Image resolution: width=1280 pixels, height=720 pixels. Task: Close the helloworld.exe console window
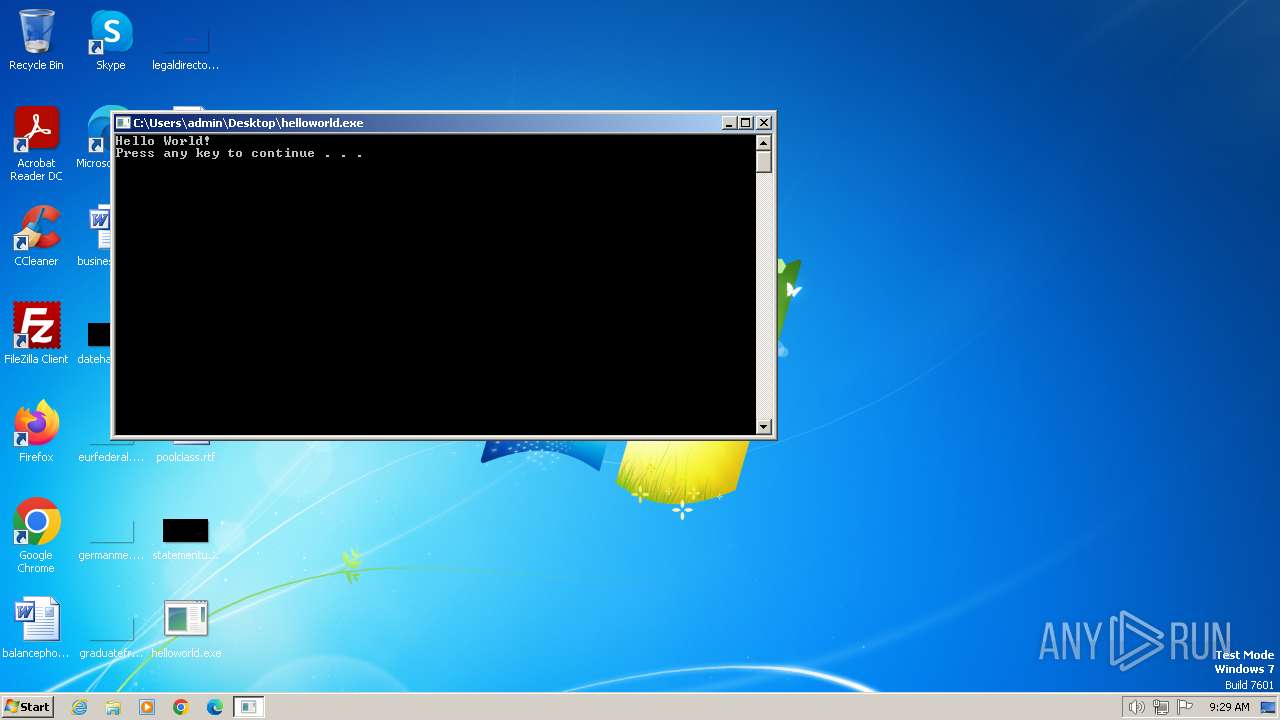(x=764, y=123)
